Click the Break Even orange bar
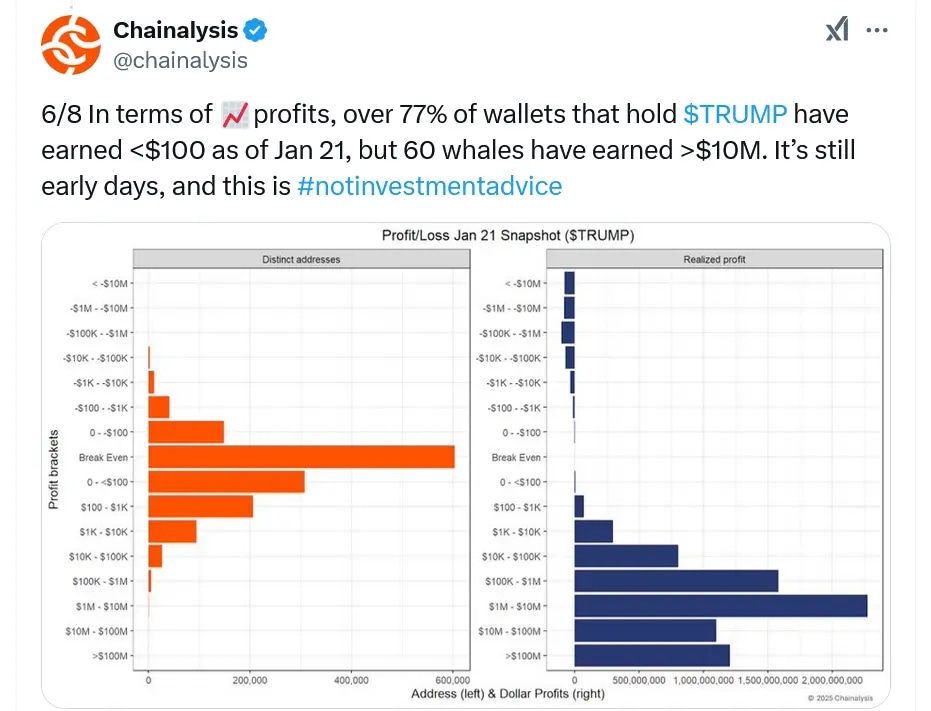Viewport: 931px width, 711px height. [x=300, y=456]
